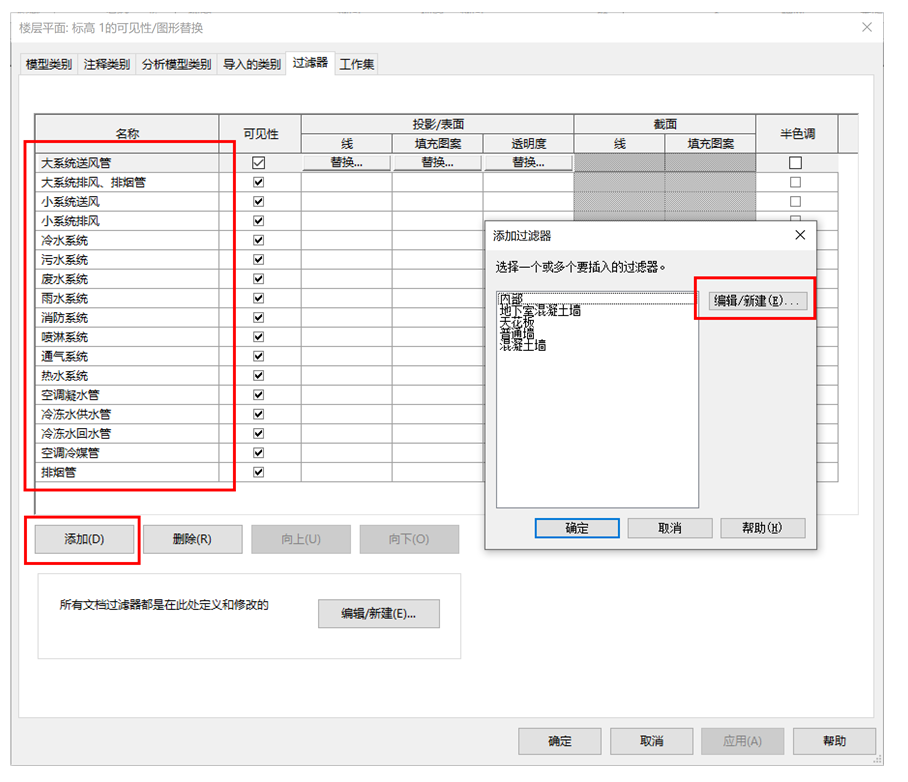Viewport: 908px width, 782px height.
Task: Click 帮助 in the main visibility dialog
Action: tap(834, 741)
